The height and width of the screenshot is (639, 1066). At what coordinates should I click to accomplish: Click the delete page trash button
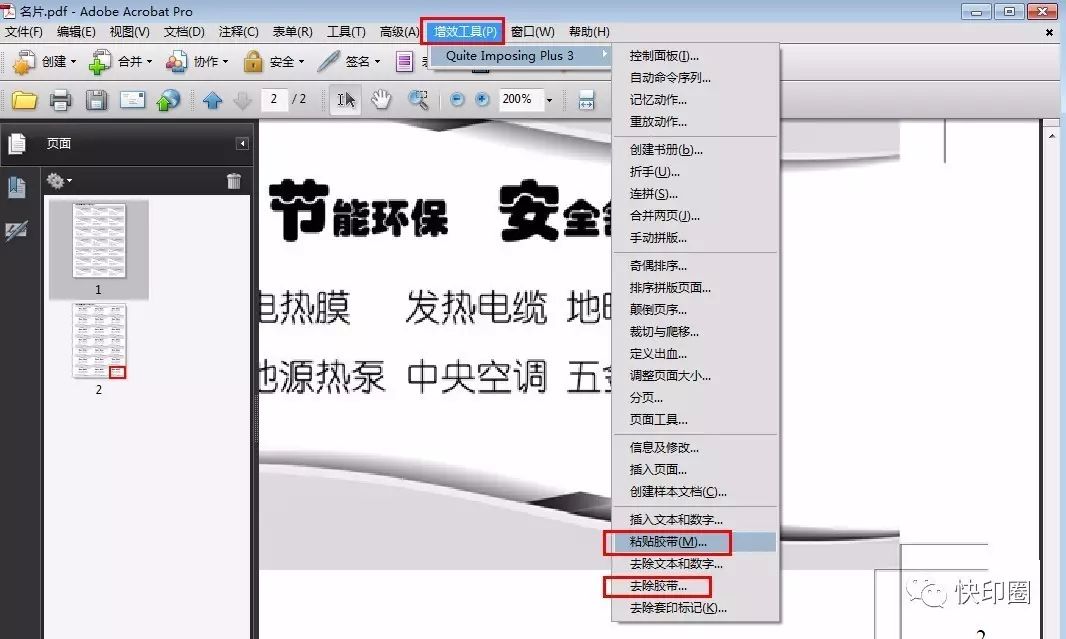click(233, 181)
